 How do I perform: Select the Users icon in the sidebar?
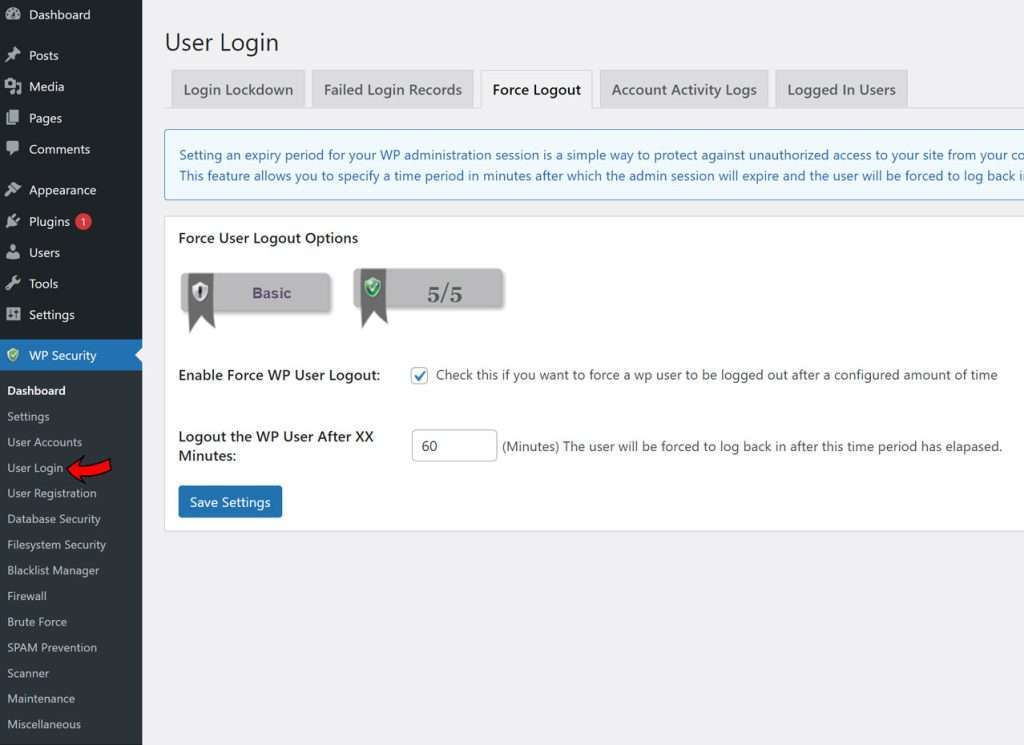[x=12, y=252]
